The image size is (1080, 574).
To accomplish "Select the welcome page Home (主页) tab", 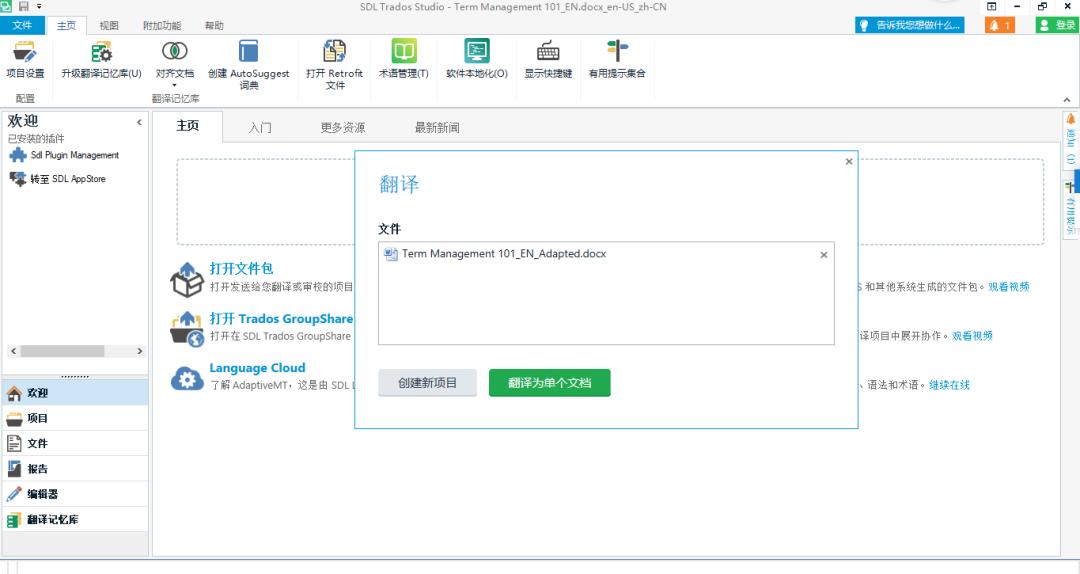I will click(x=187, y=126).
